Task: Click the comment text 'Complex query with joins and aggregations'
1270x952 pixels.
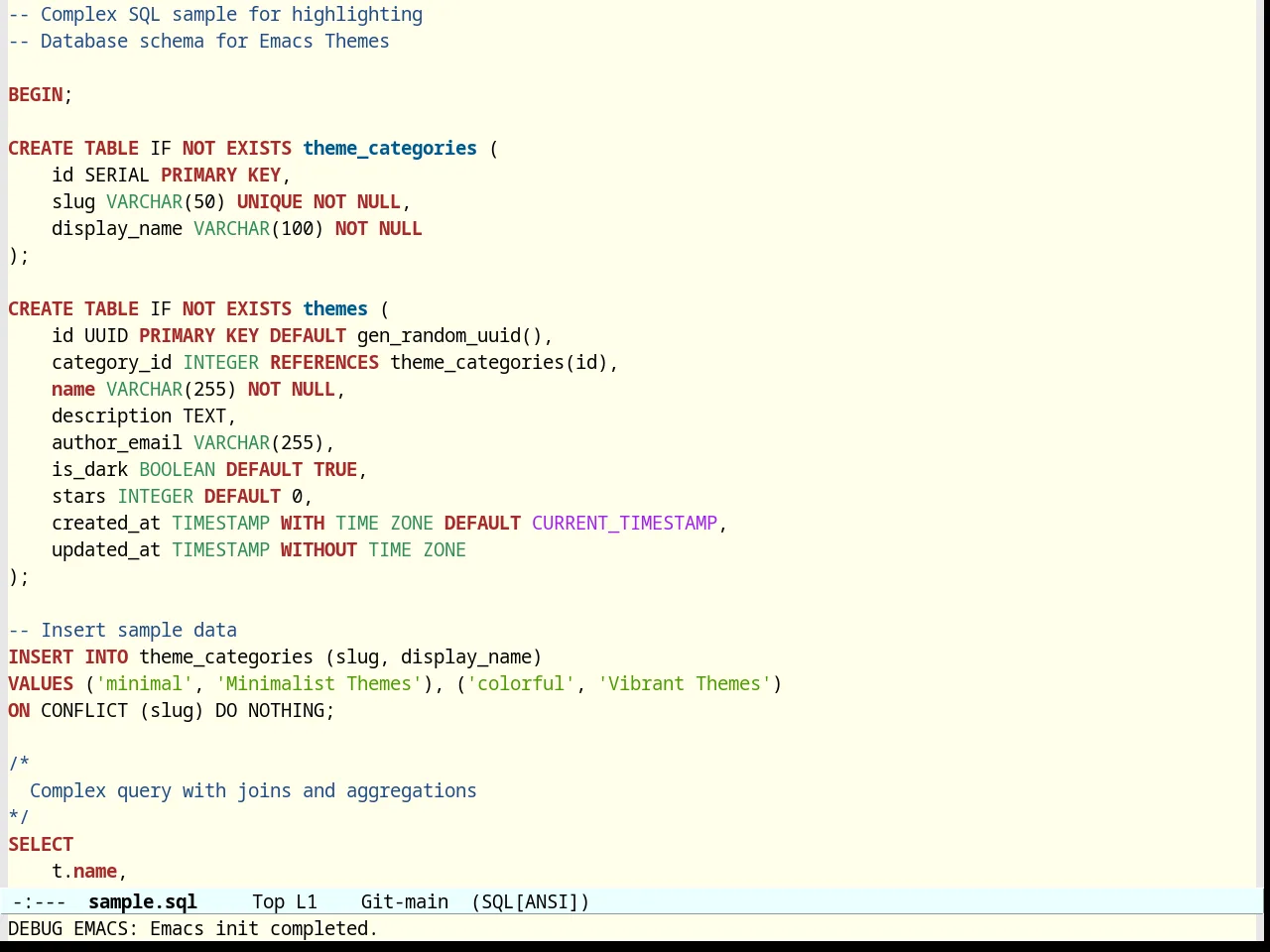Action: pyautogui.click(x=253, y=790)
